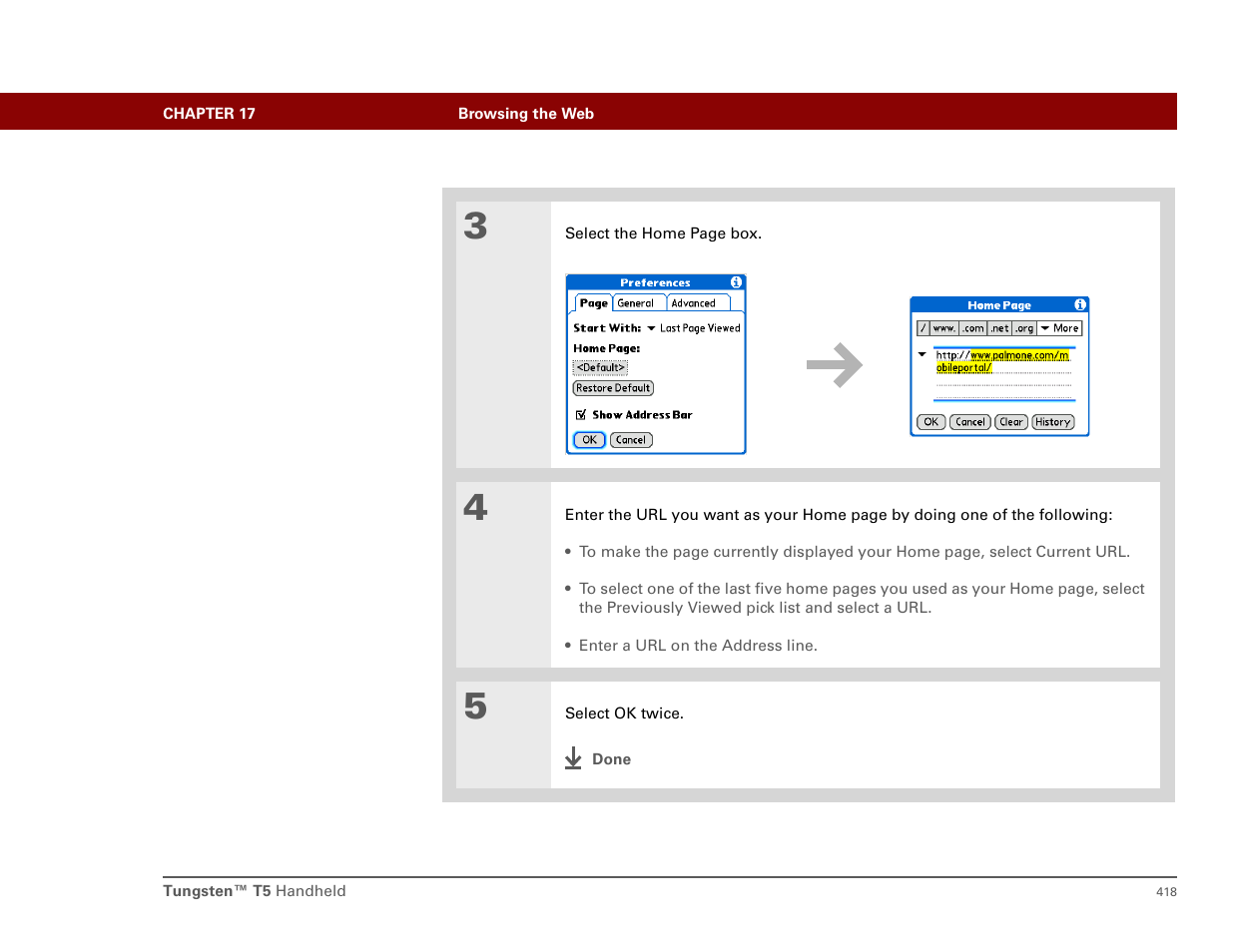Open the More dropdown in Home Page dialog

pyautogui.click(x=1059, y=328)
